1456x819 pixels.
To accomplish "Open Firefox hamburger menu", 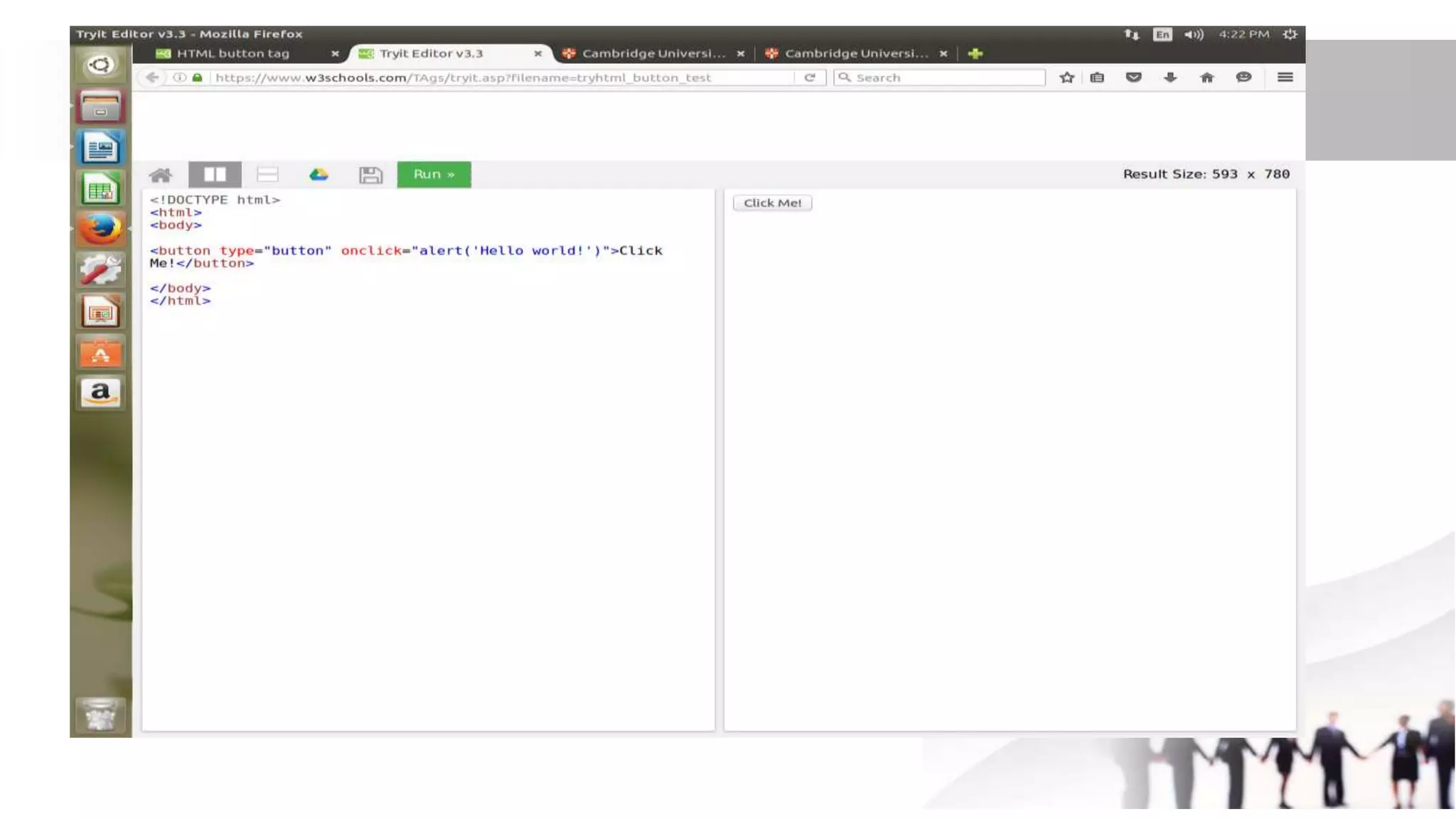I will click(x=1285, y=77).
